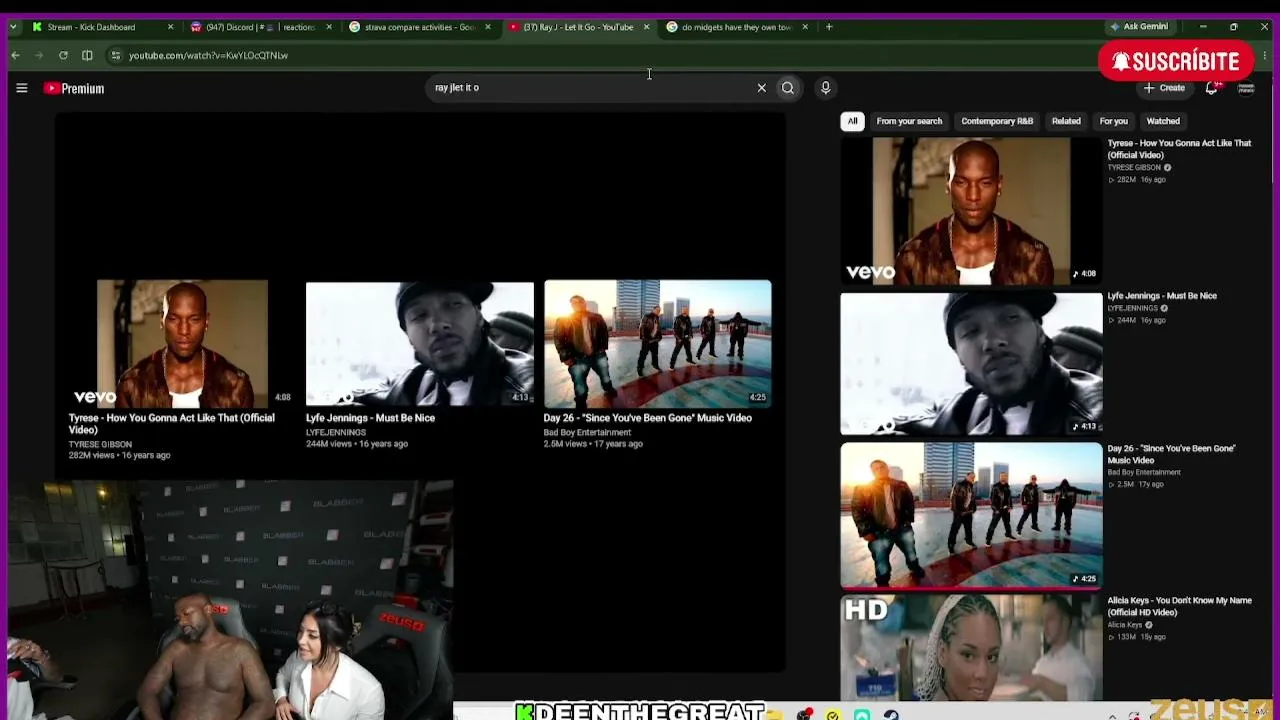Open sidebar Alicia Keys thumbnail
Screen dimensions: 1280x720
[x=971, y=647]
